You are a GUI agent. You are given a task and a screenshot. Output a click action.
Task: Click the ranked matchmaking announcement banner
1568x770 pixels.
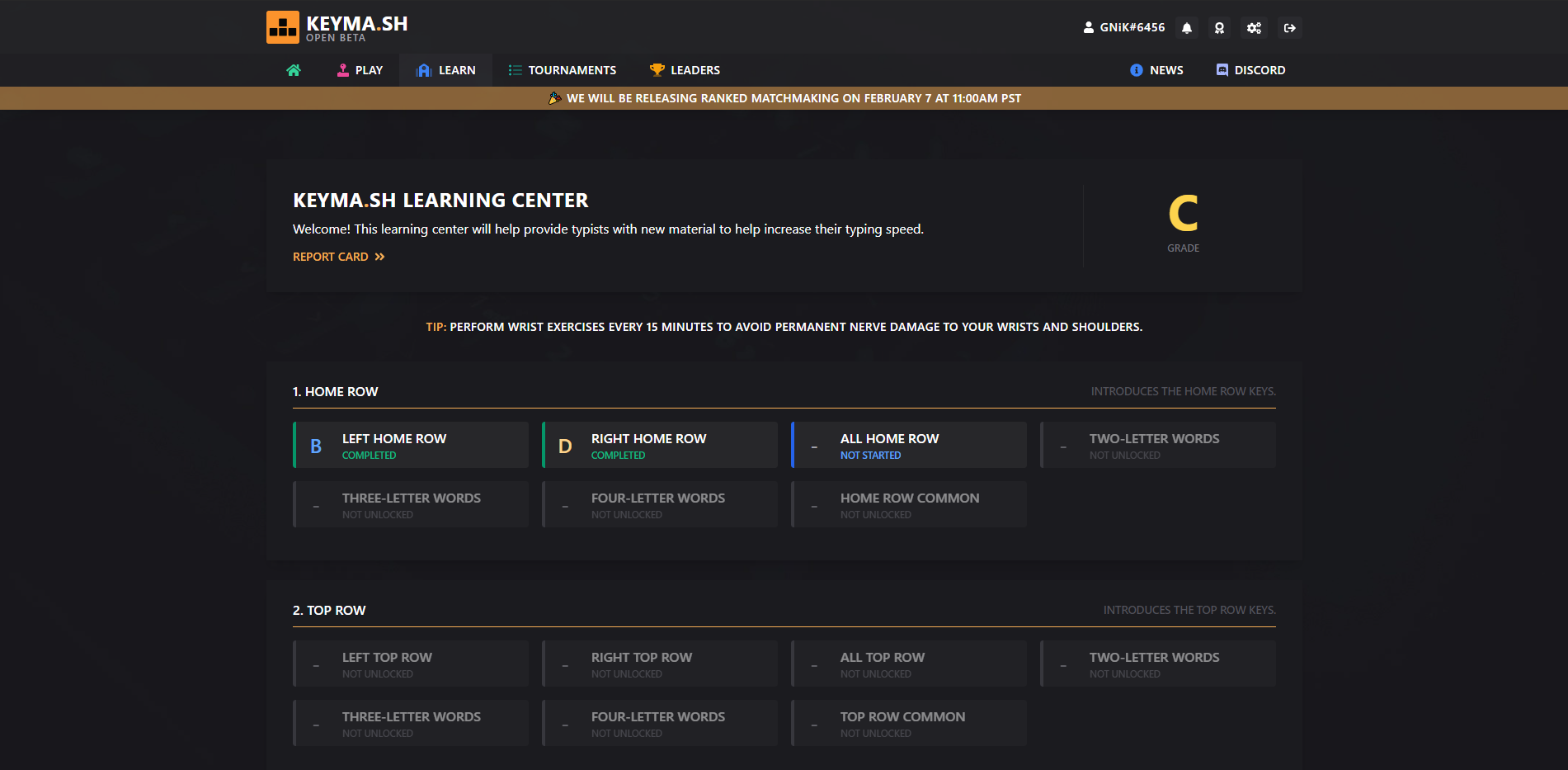point(784,98)
